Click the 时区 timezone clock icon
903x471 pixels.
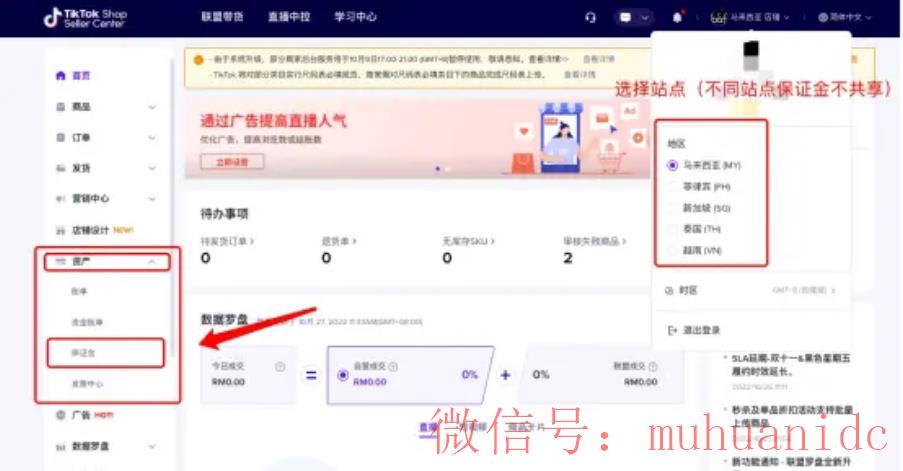point(670,290)
